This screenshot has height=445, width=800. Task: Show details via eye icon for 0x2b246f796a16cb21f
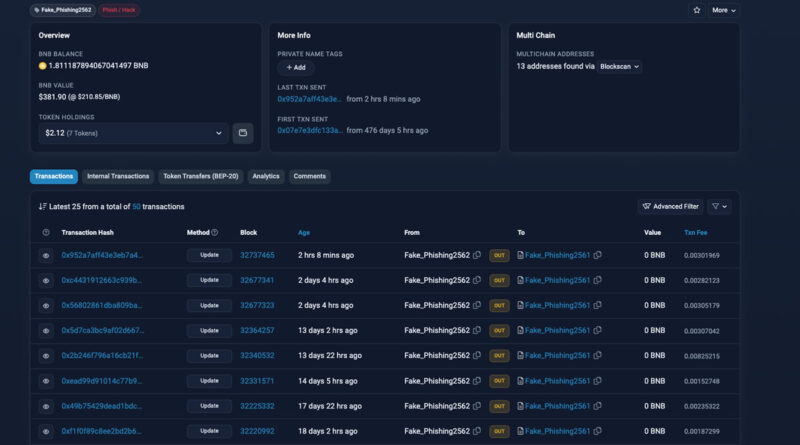click(46, 355)
